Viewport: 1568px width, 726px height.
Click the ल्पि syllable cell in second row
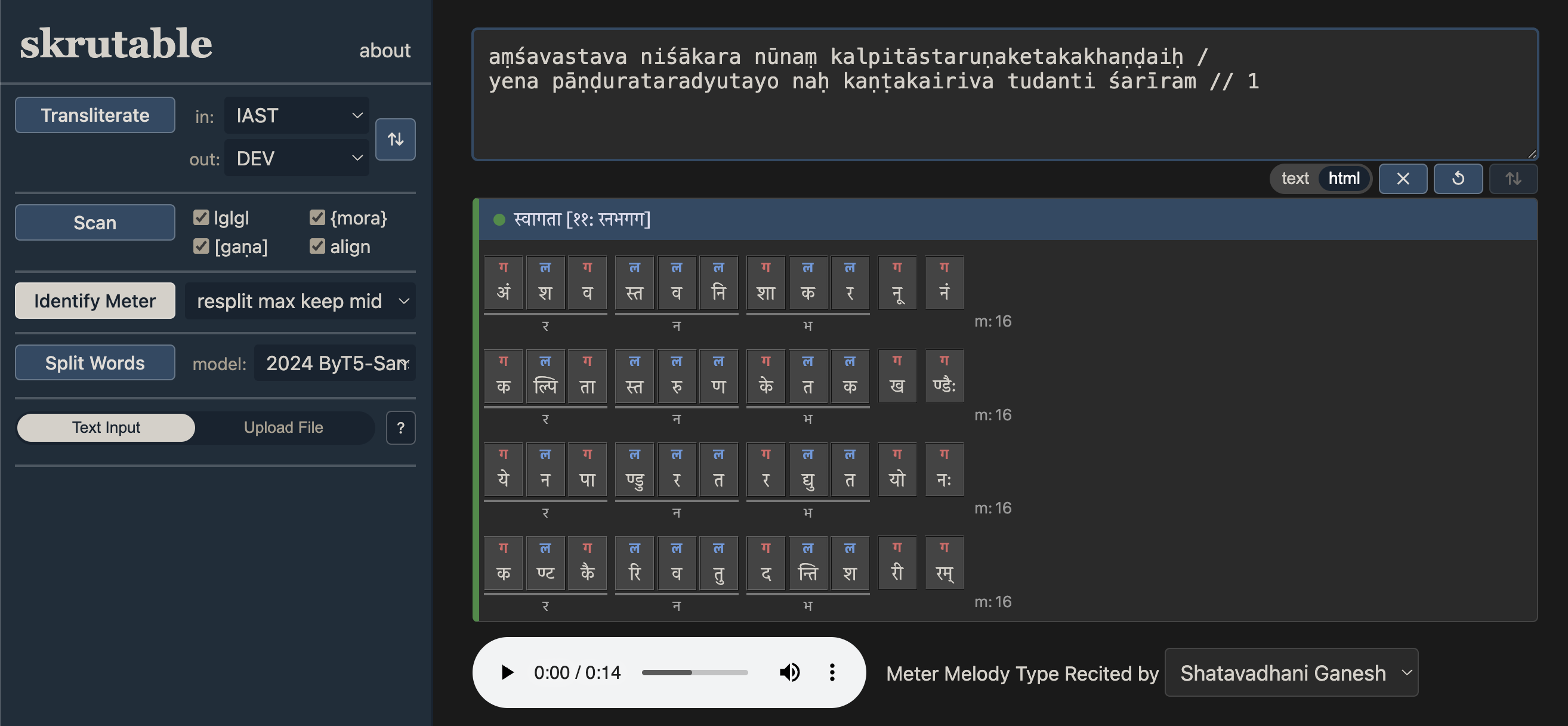pos(545,376)
